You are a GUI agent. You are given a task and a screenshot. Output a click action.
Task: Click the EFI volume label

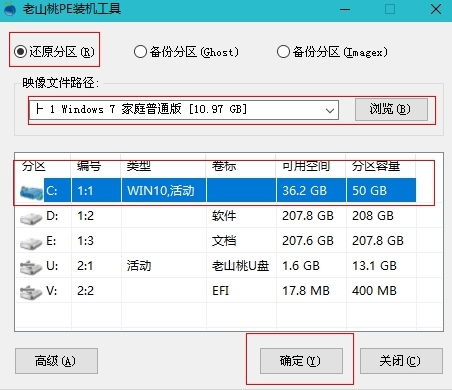(220, 291)
